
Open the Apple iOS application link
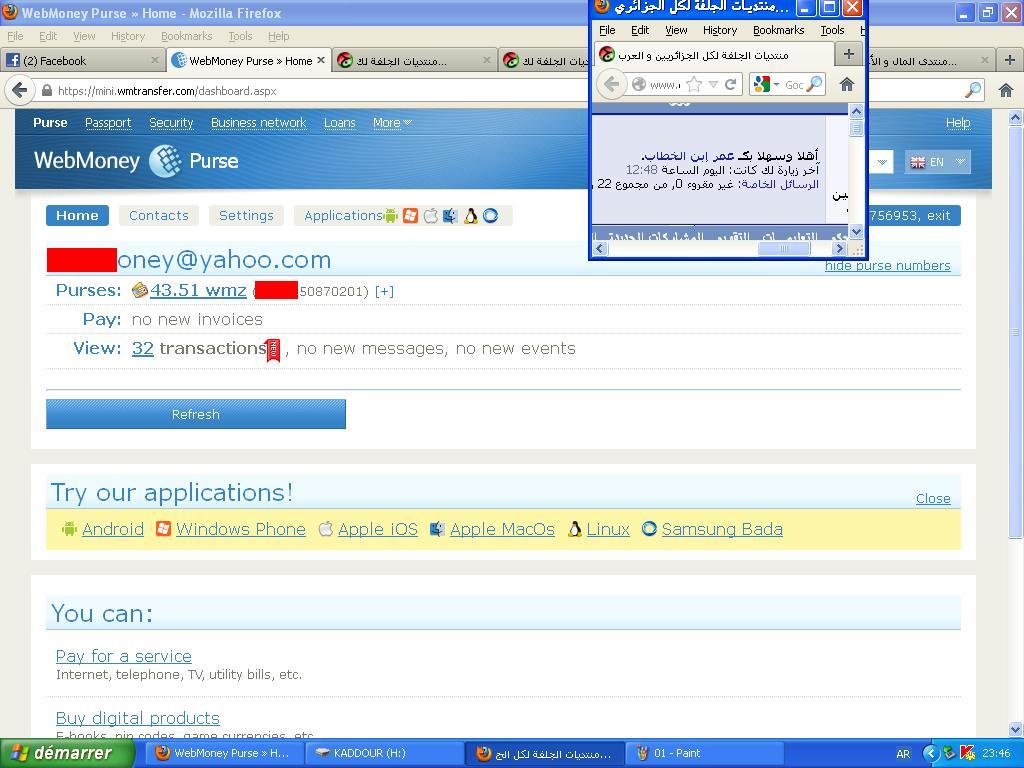coord(377,529)
